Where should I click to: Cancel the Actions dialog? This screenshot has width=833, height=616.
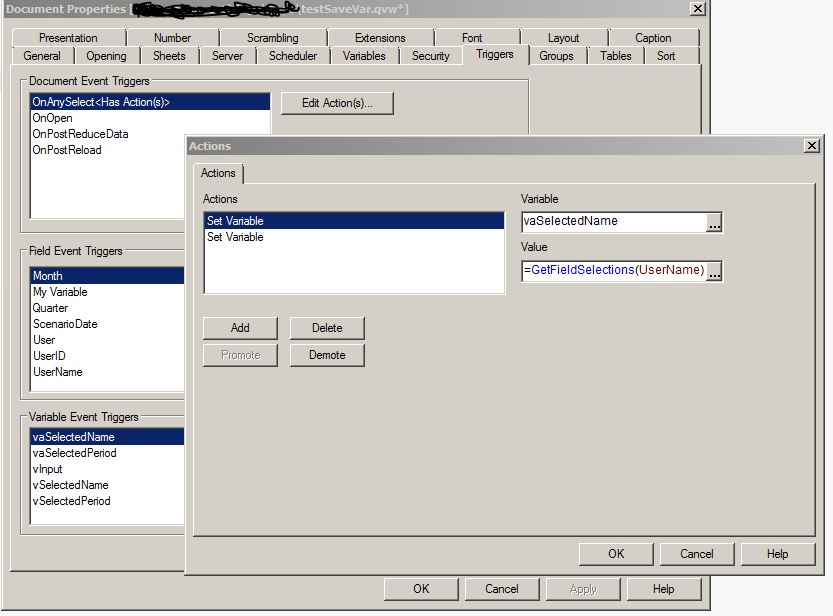(696, 553)
